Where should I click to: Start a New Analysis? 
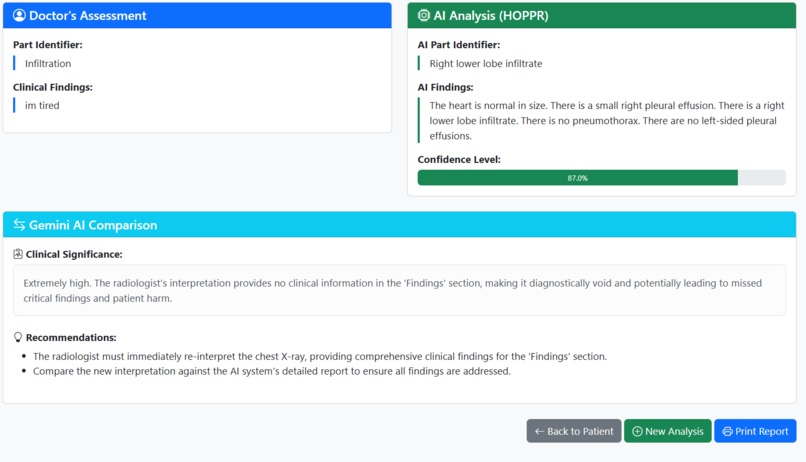[668, 431]
